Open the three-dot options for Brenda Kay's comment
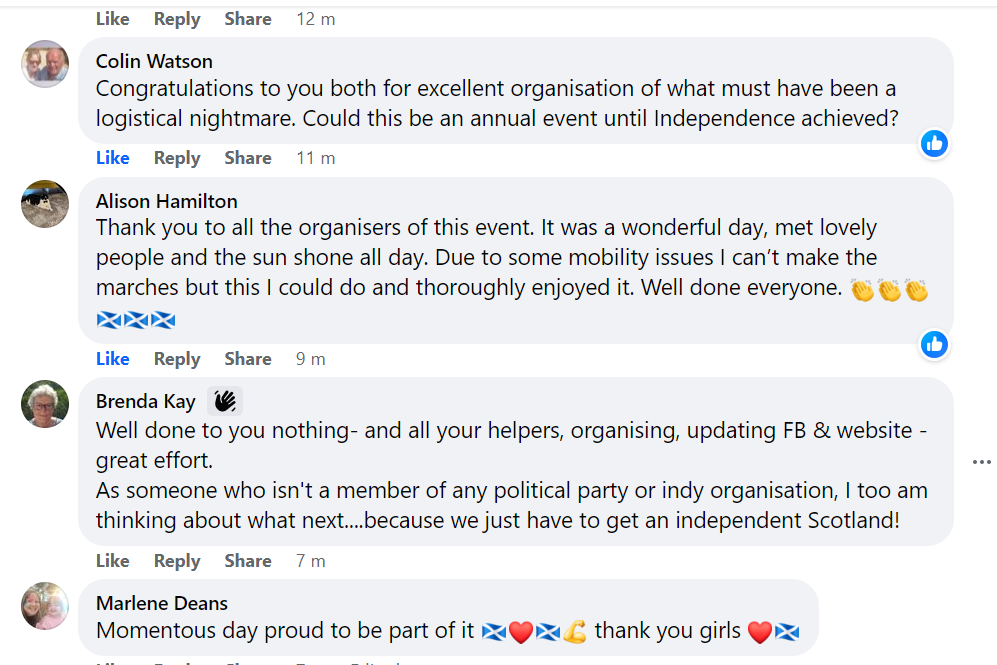Image resolution: width=997 pixels, height=665 pixels. point(981,462)
